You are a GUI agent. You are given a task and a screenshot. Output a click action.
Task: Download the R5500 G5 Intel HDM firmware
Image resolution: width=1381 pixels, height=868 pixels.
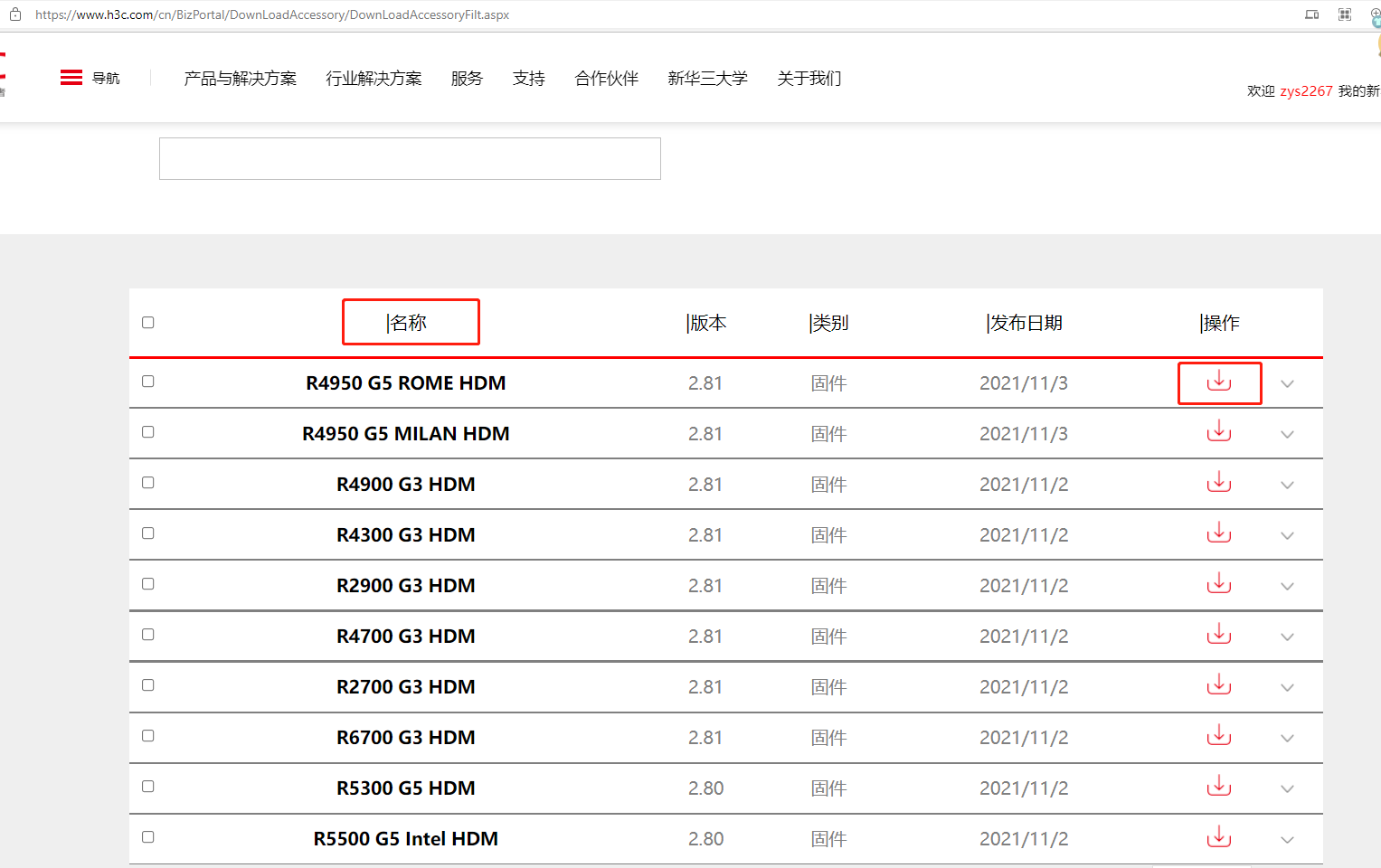click(x=1219, y=836)
